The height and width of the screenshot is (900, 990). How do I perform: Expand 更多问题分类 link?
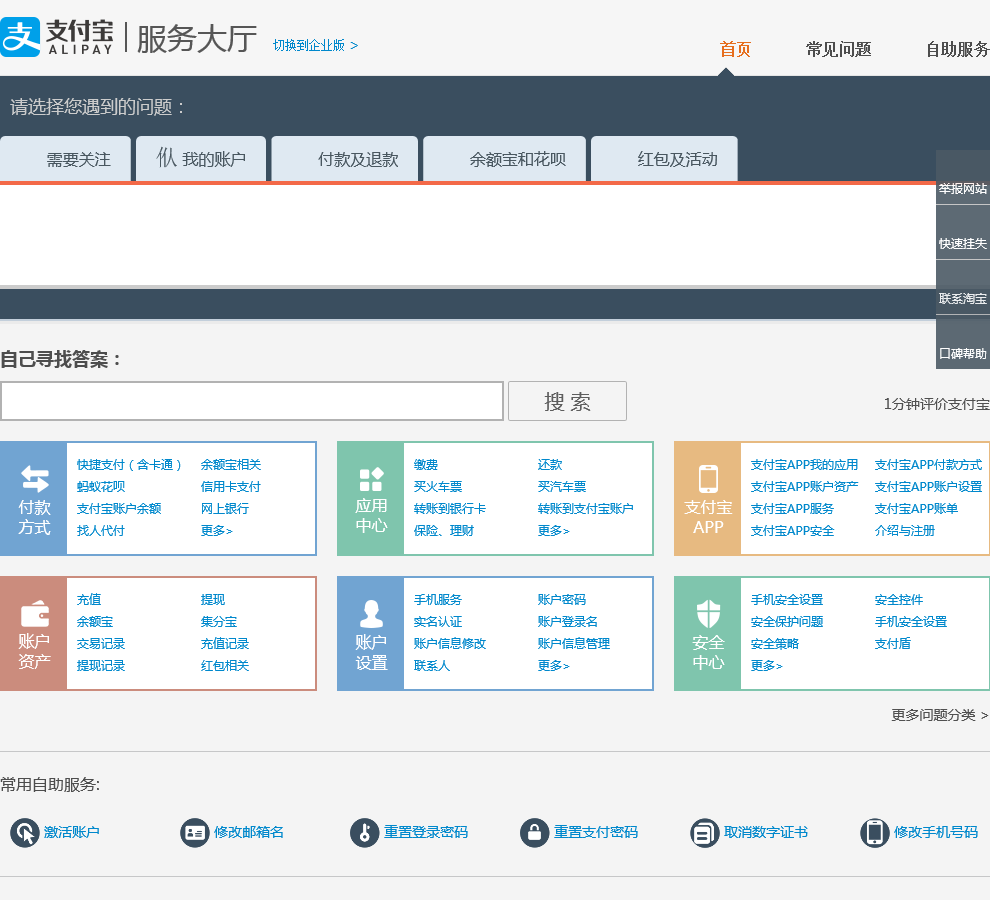click(x=939, y=715)
